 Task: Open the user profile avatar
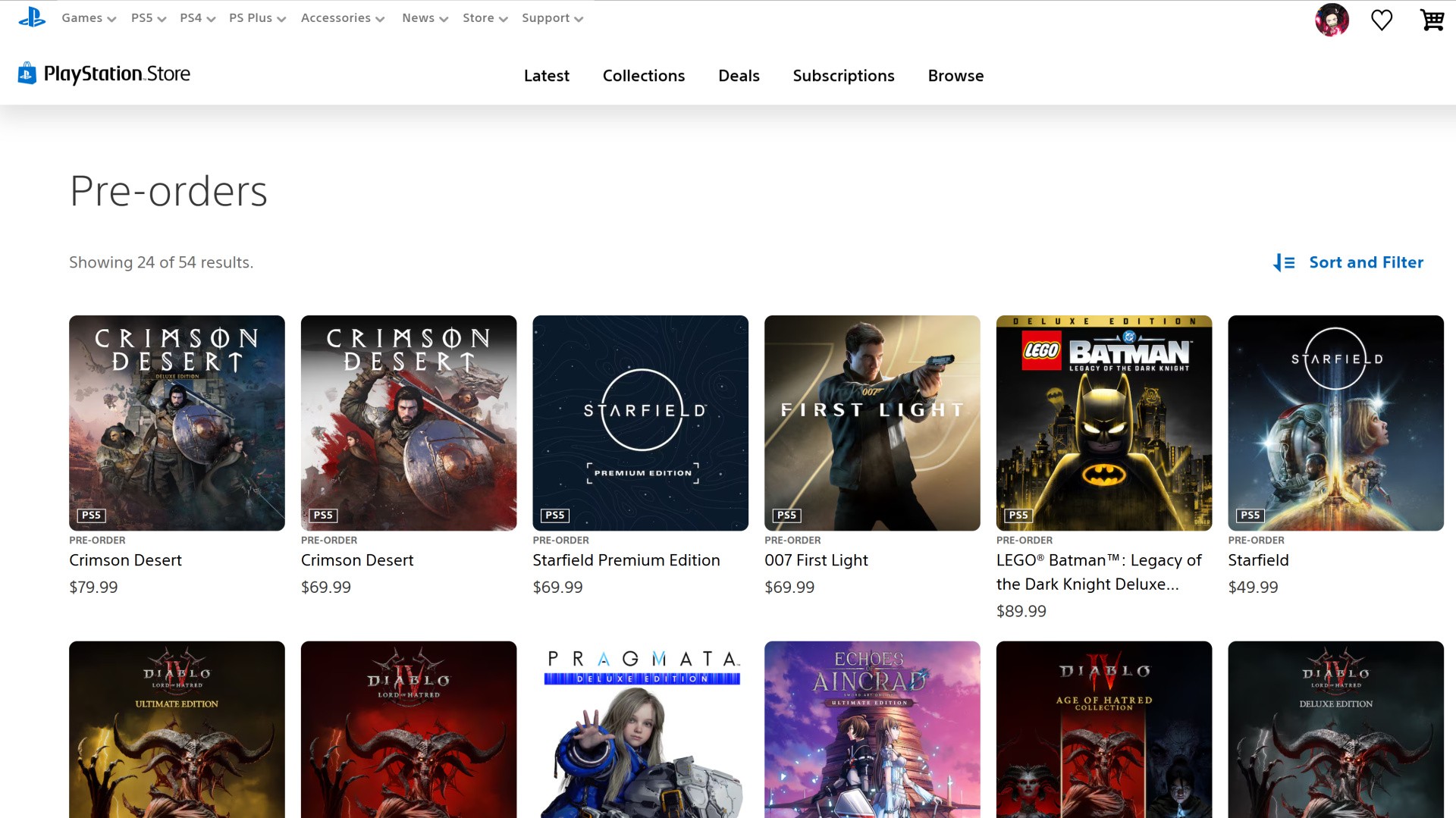coord(1332,20)
